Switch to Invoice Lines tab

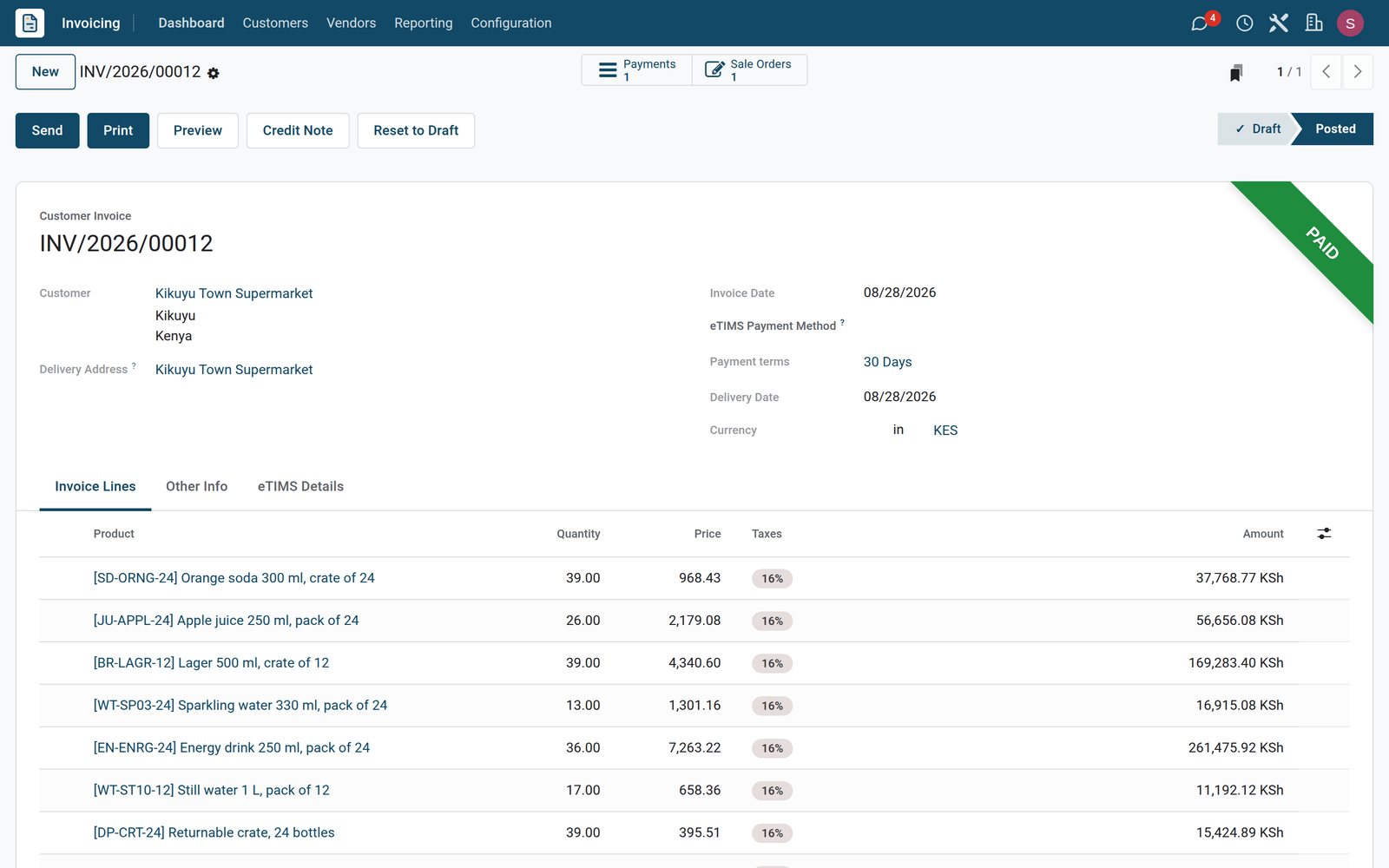[x=95, y=487]
